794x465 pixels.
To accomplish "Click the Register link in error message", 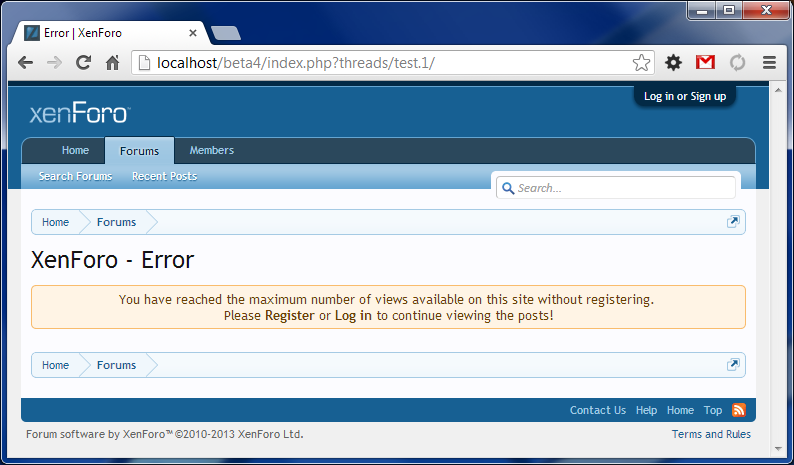I will coord(289,315).
